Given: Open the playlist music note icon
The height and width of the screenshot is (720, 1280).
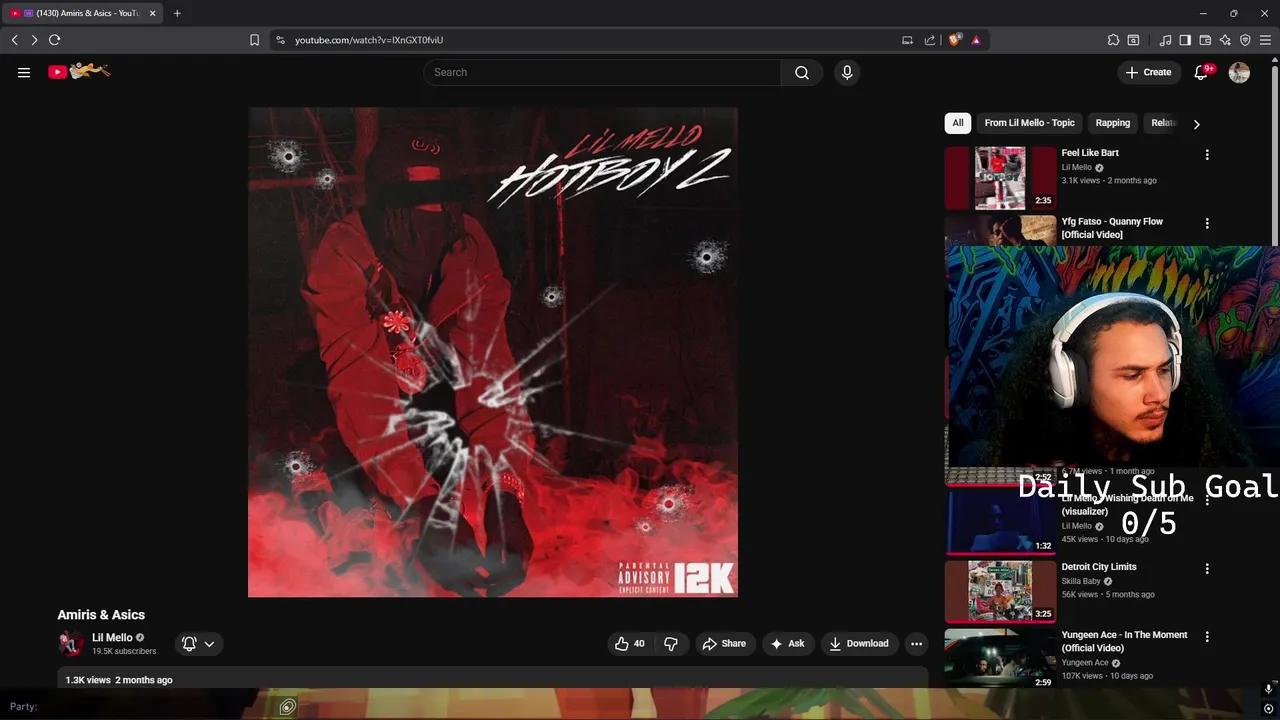Looking at the screenshot, I should coord(1165,40).
